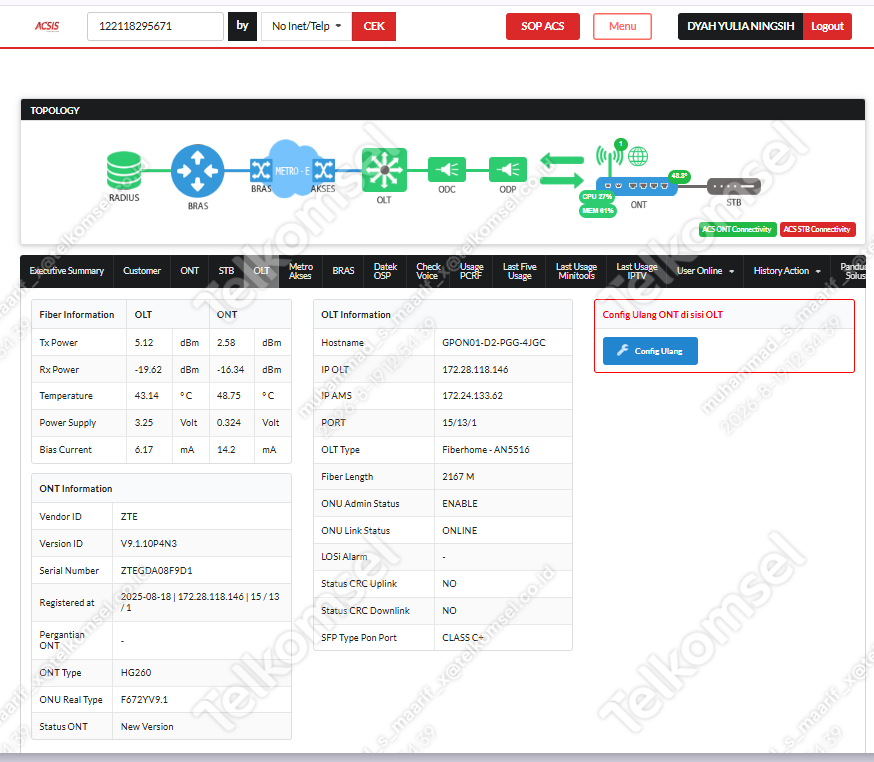This screenshot has height=762, width=874.
Task: Click the DYAH YULIA NINGSIH user label
Action: click(x=740, y=26)
